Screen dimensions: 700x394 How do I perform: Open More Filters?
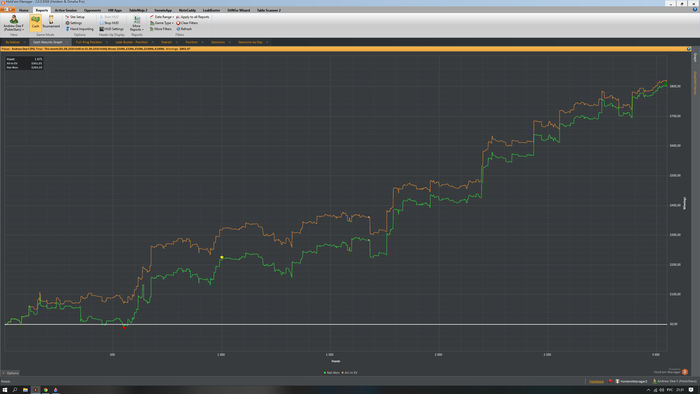[161, 29]
